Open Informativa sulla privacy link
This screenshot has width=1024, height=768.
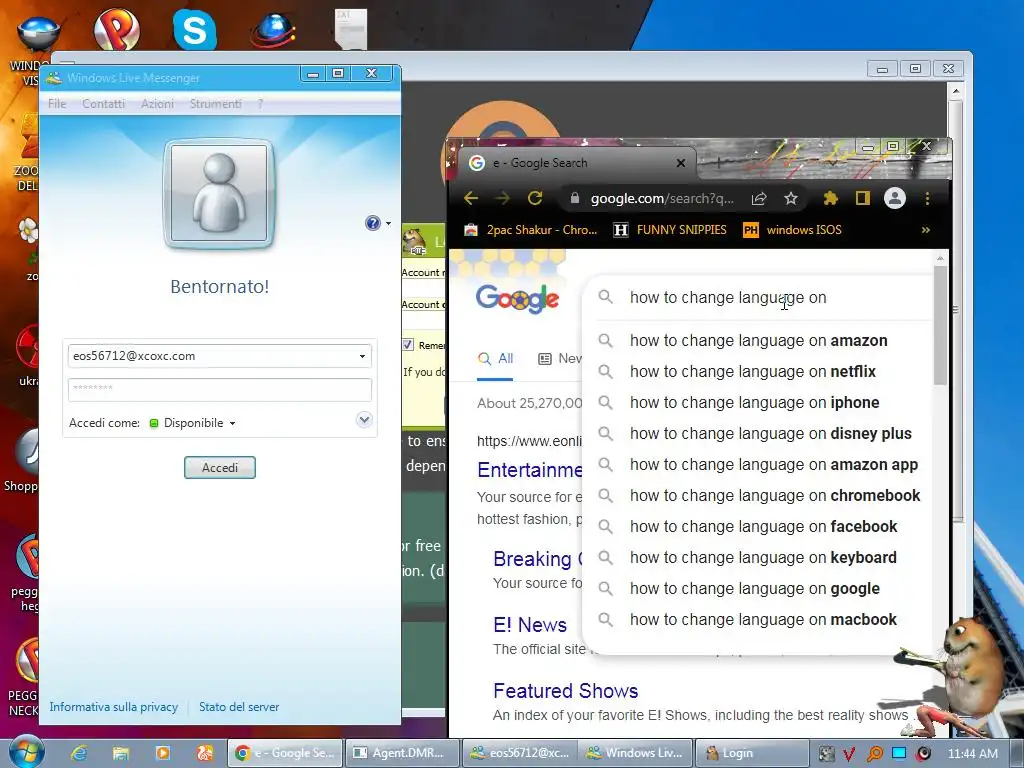pos(114,707)
